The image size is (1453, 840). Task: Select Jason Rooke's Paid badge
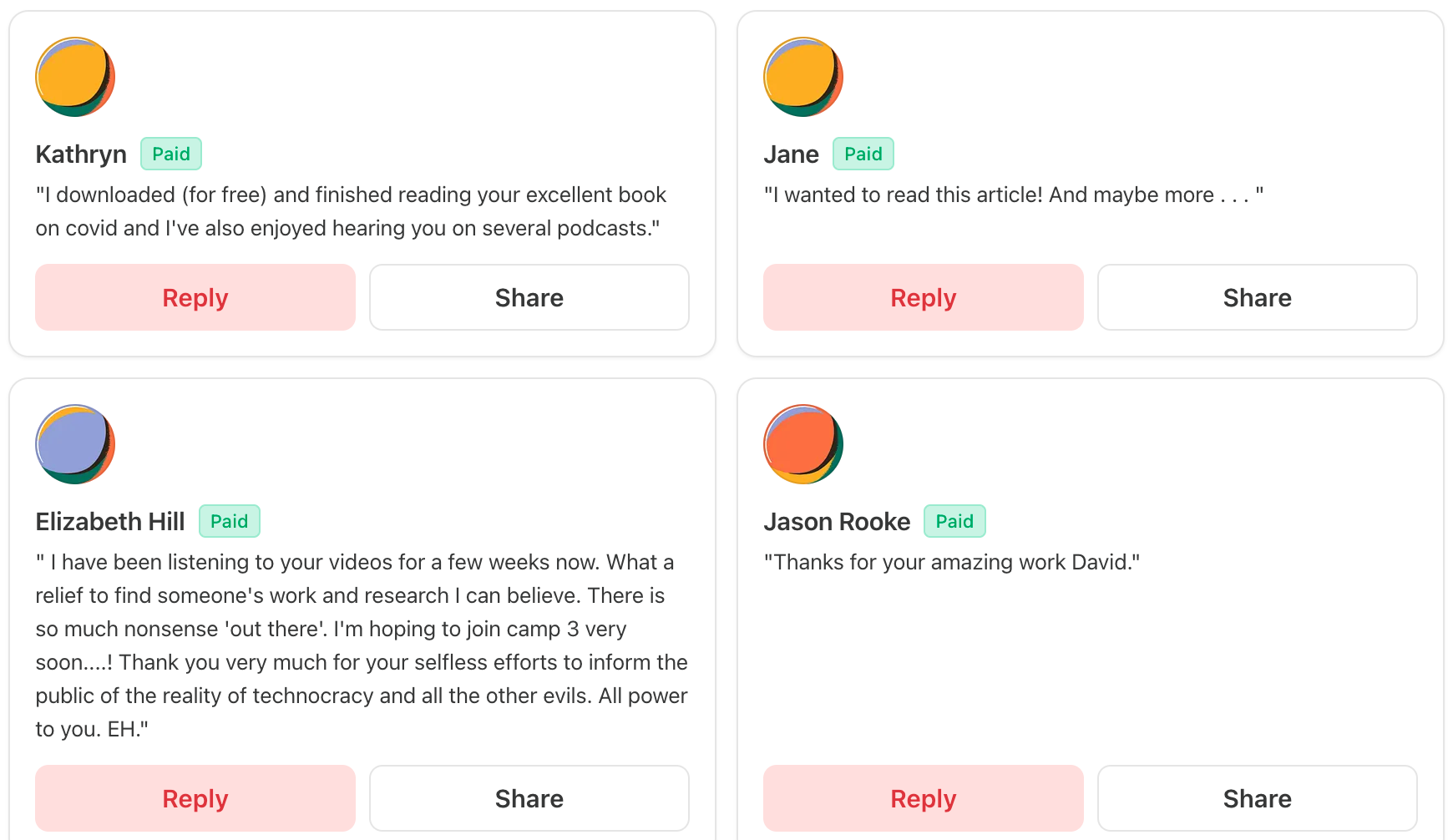[x=954, y=521]
